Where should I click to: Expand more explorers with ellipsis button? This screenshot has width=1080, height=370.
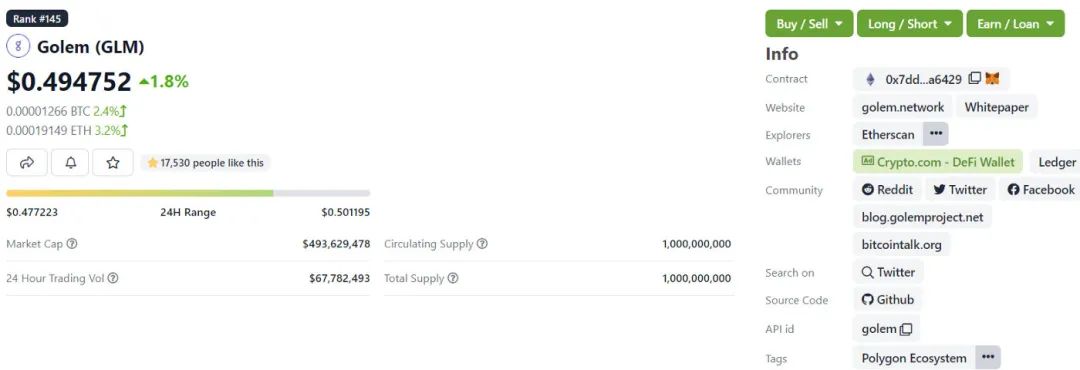pos(935,134)
